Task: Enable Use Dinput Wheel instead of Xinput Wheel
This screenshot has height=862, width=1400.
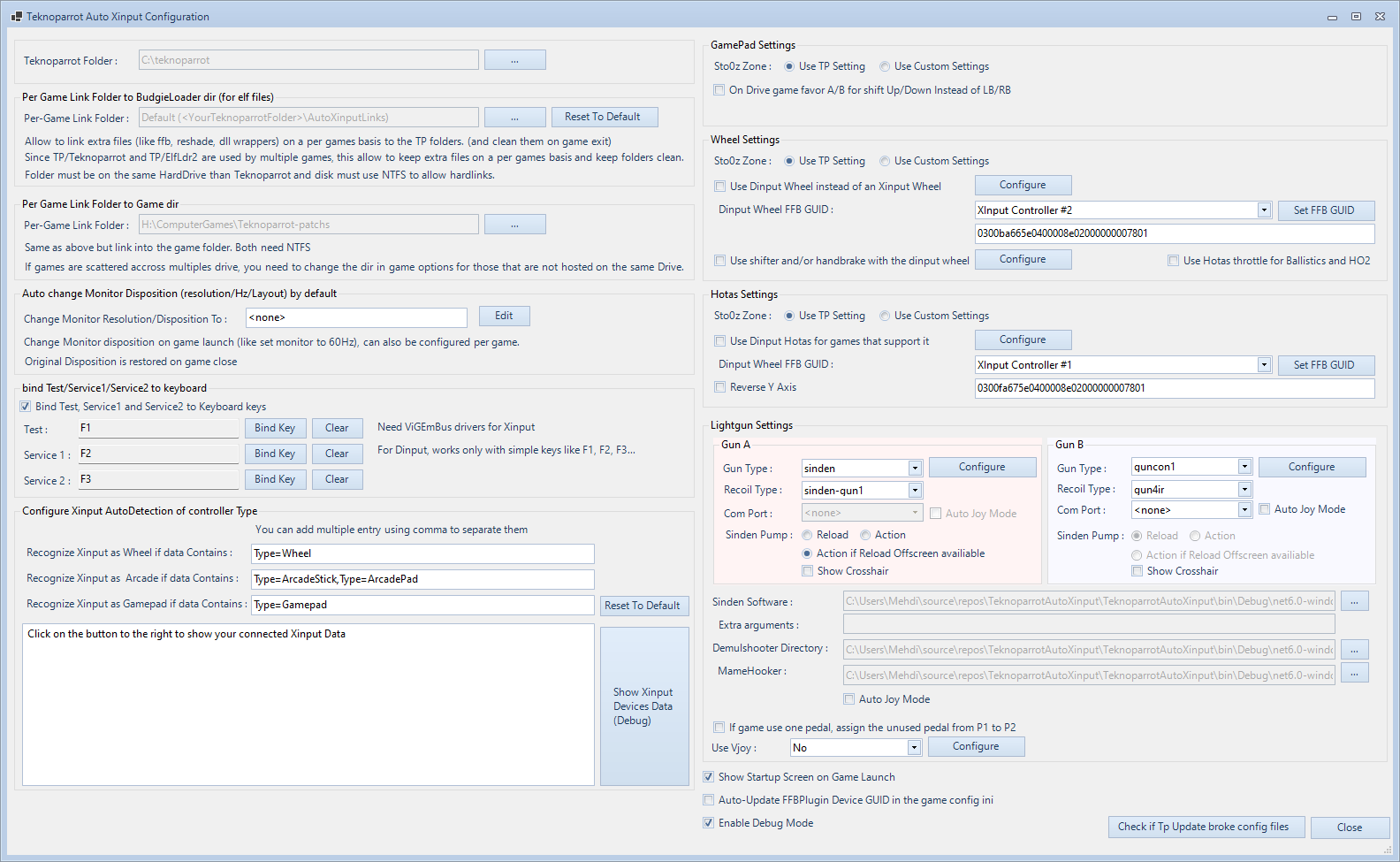Action: [720, 187]
